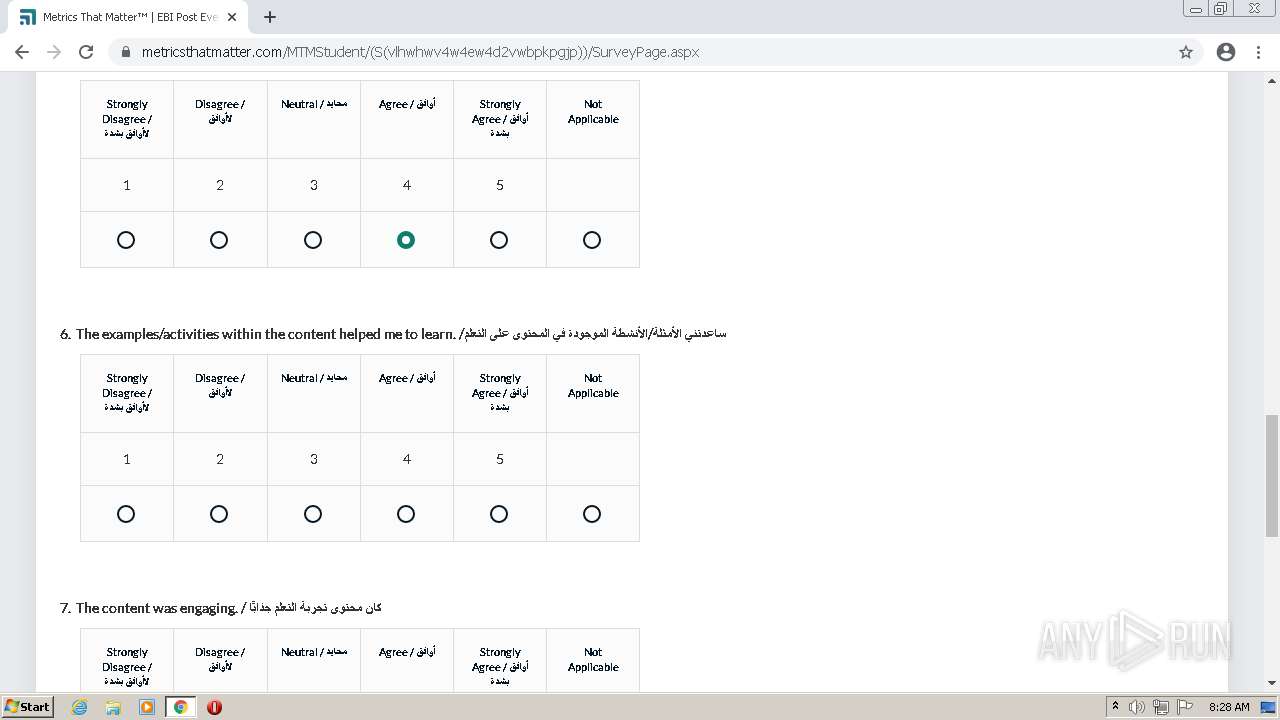This screenshot has width=1280, height=720.
Task: Click the address bar URL
Action: (x=420, y=52)
